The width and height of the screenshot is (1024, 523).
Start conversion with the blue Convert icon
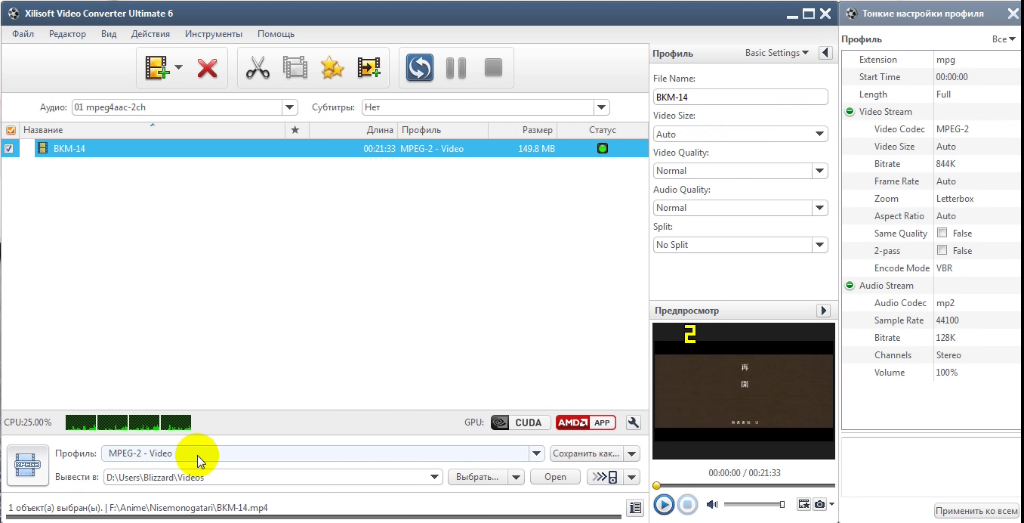419,67
